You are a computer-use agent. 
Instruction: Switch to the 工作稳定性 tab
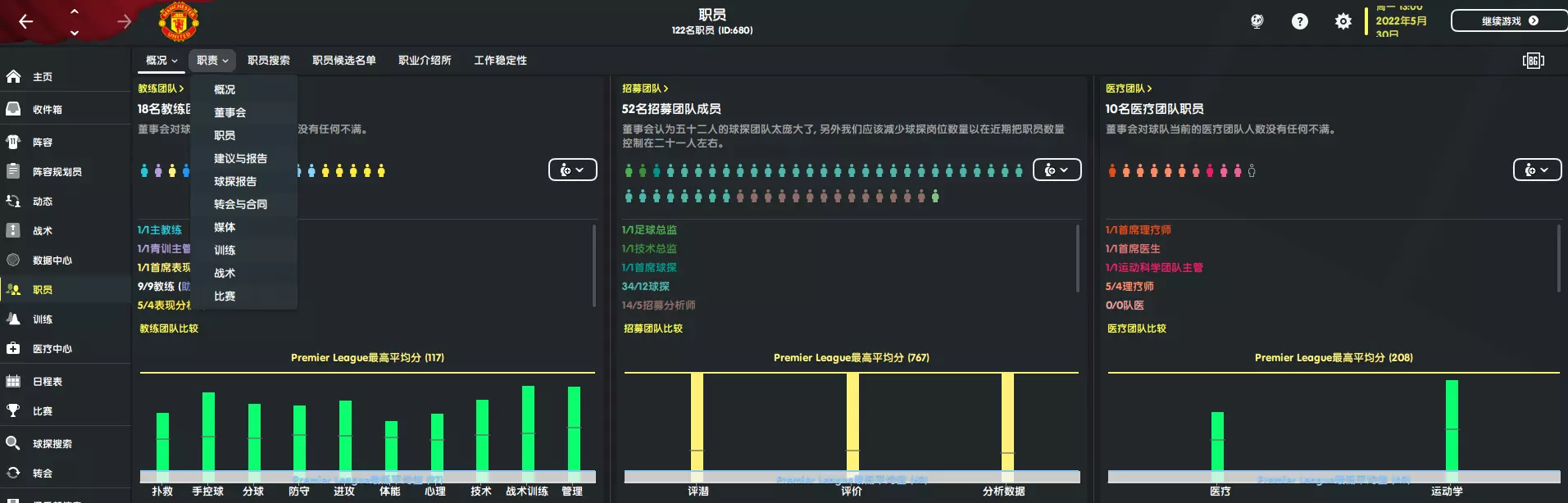click(500, 61)
